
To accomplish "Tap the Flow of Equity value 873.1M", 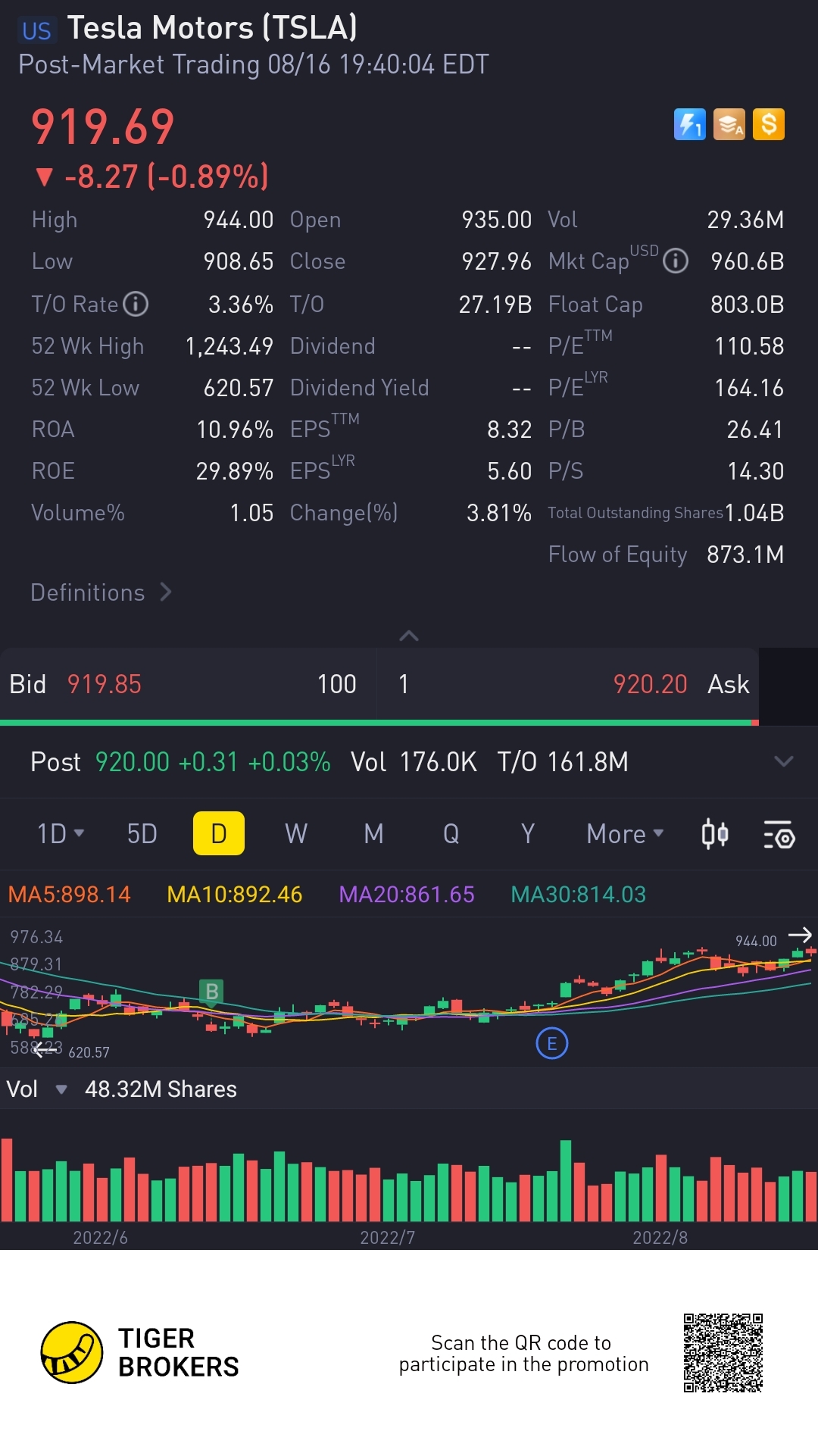I will tap(745, 555).
